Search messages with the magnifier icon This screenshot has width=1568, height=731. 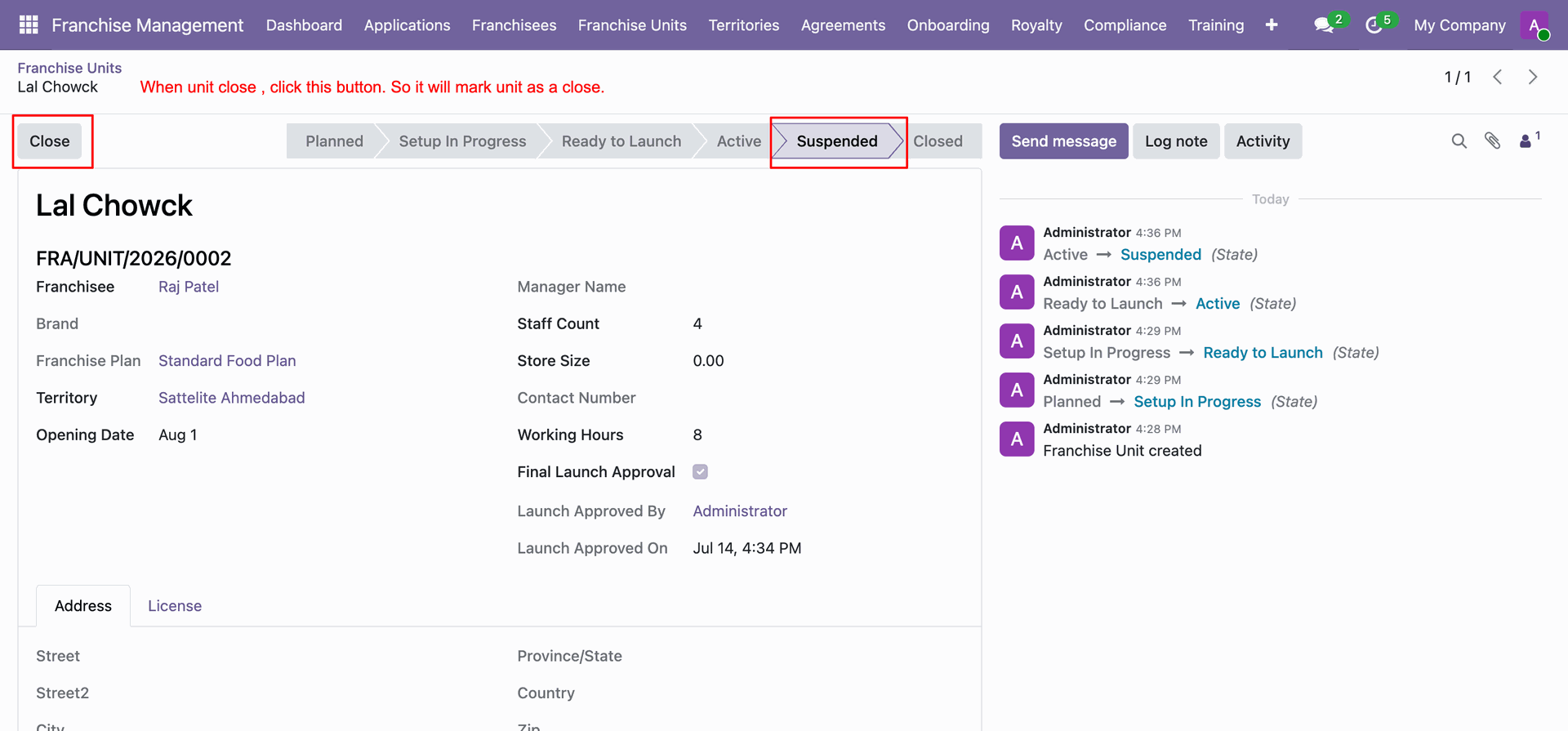click(x=1459, y=141)
